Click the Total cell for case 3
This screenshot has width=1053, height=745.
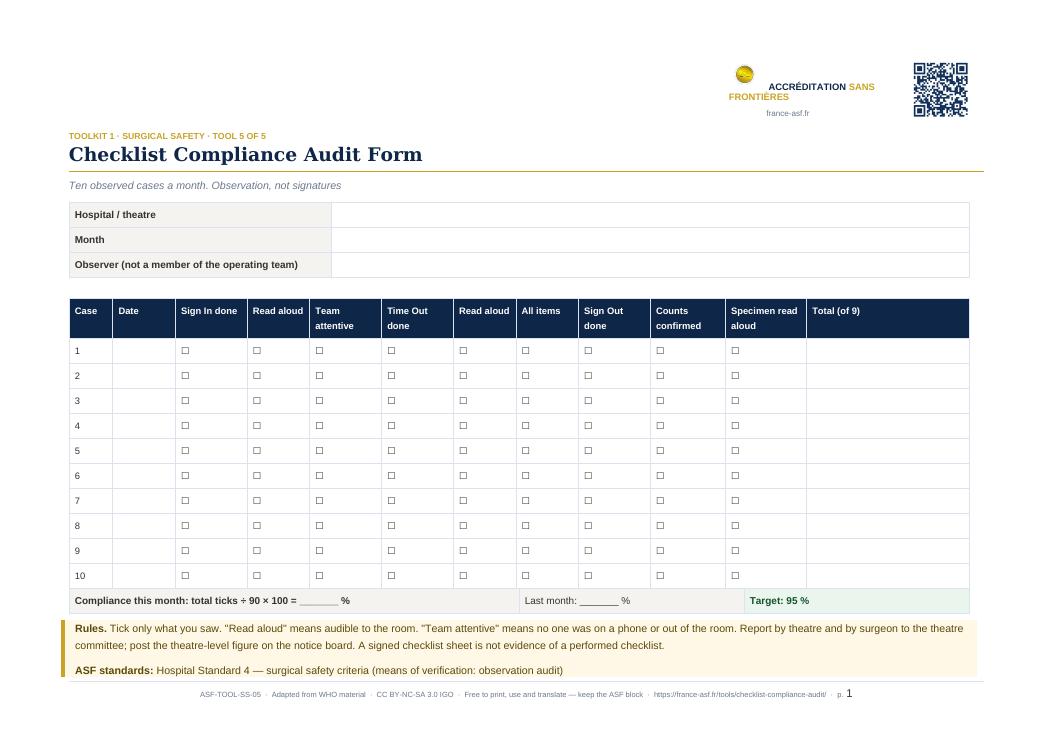[x=888, y=400]
